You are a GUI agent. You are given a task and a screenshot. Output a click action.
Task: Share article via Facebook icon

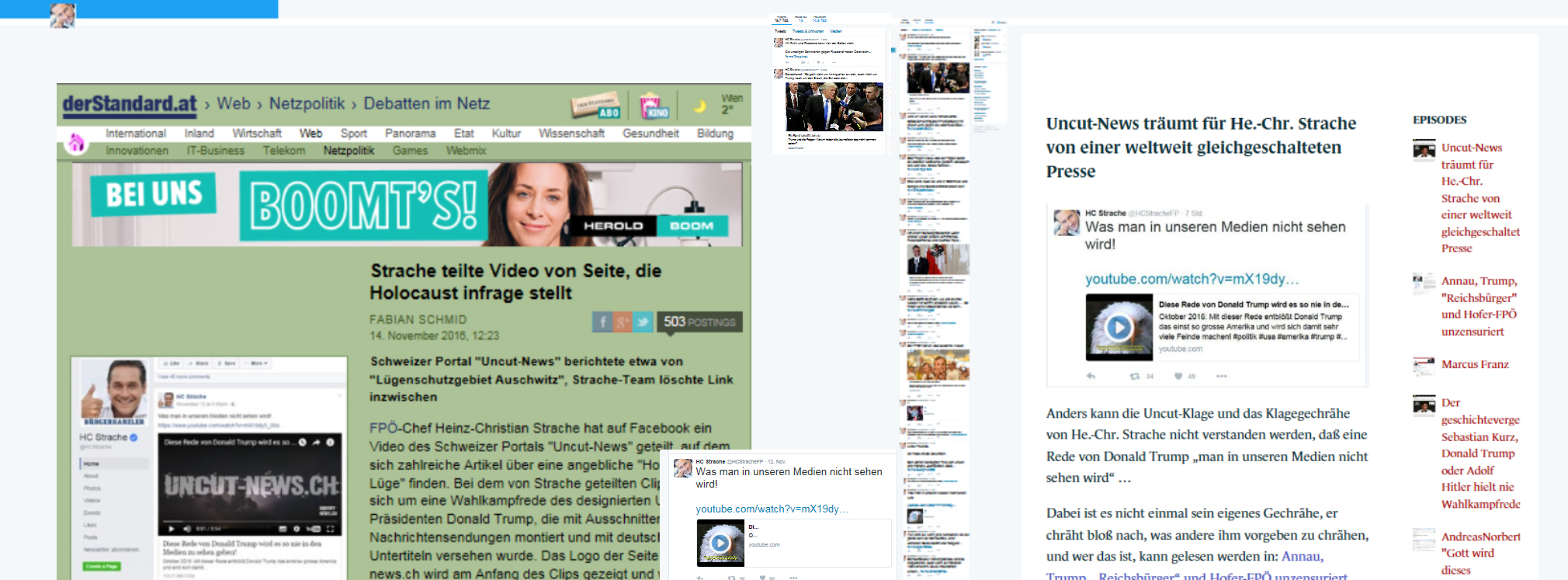[602, 321]
